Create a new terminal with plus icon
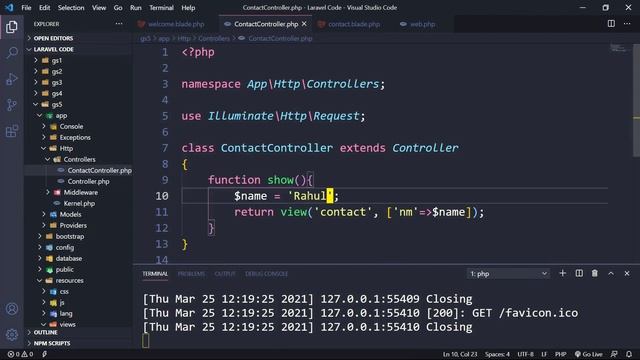 point(562,273)
